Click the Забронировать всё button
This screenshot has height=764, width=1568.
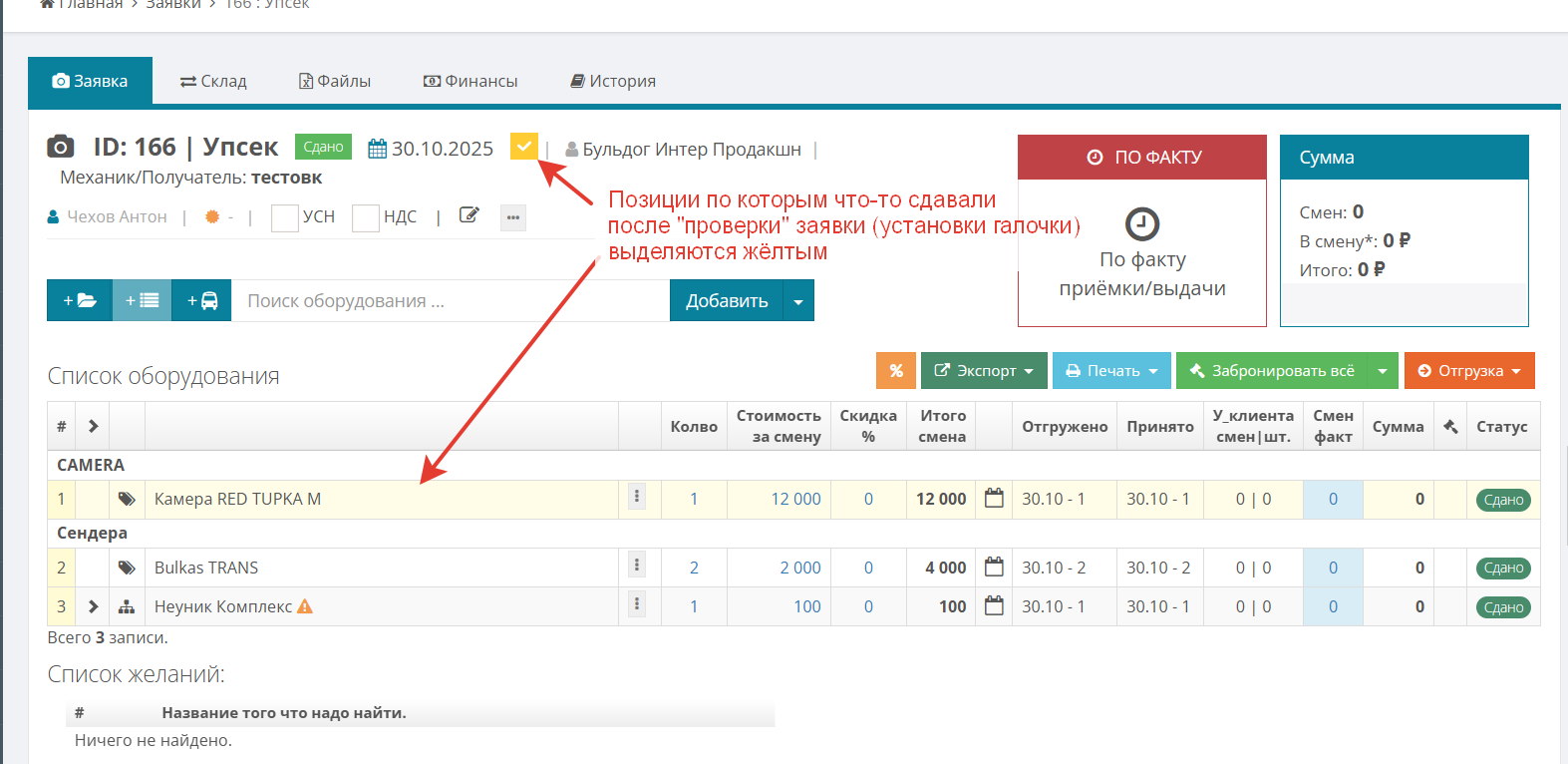1271,371
